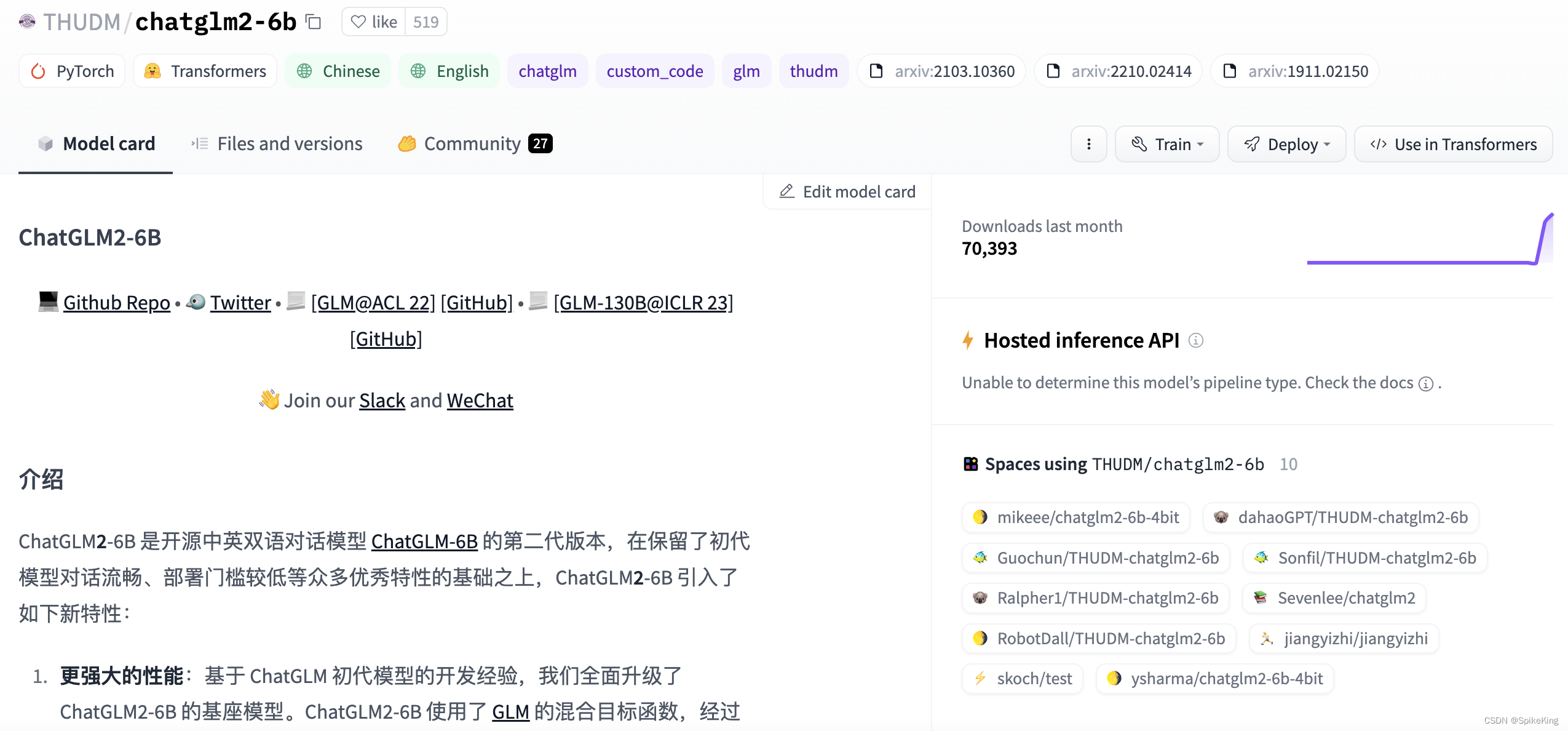Expand the Deploy dropdown
The image size is (1568, 731).
[1286, 144]
